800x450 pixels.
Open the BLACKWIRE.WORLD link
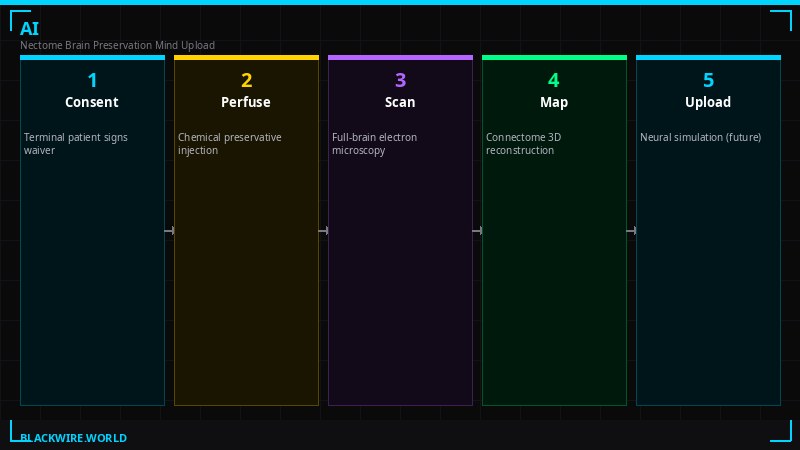[73, 438]
